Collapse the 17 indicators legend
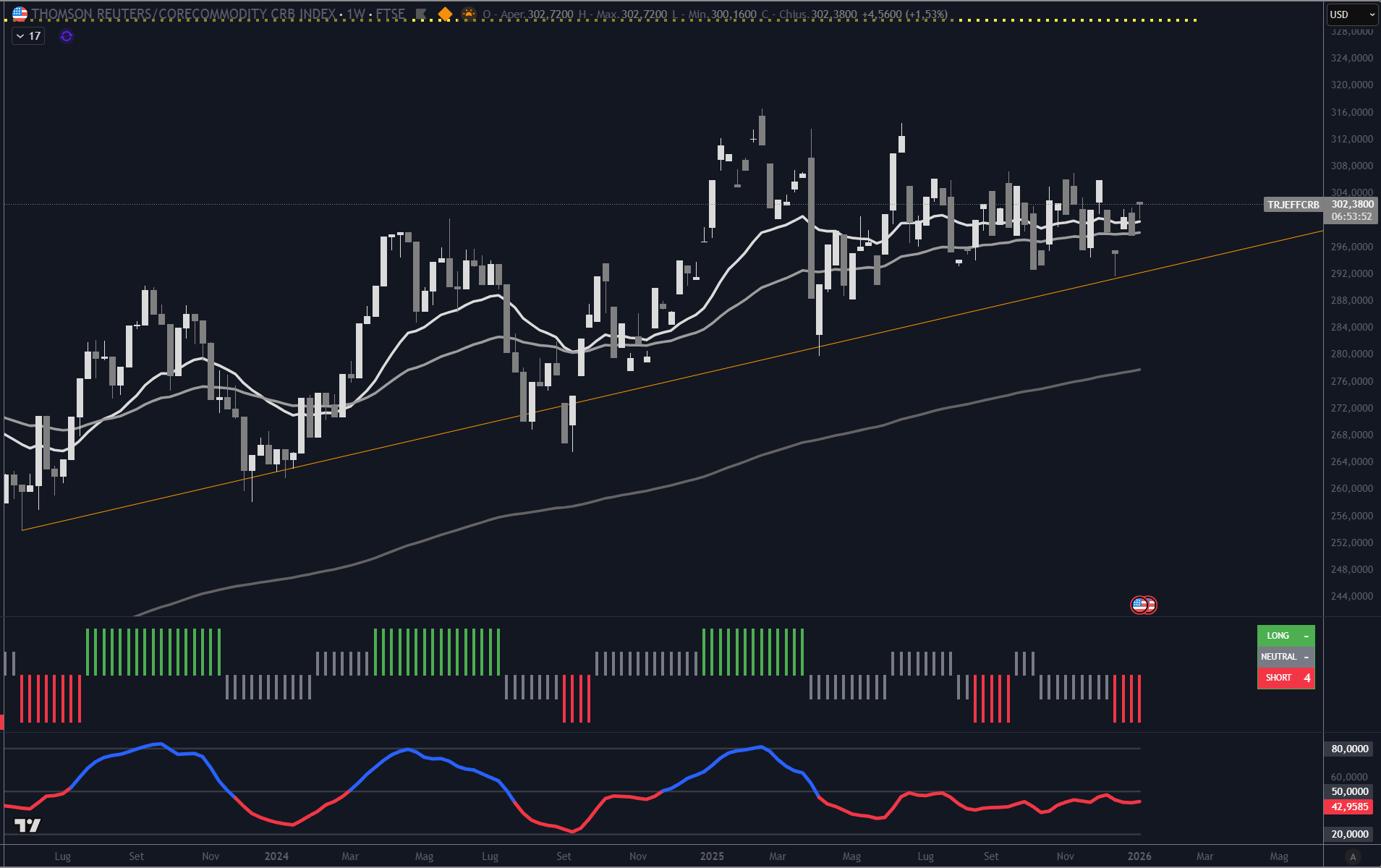 pos(28,36)
